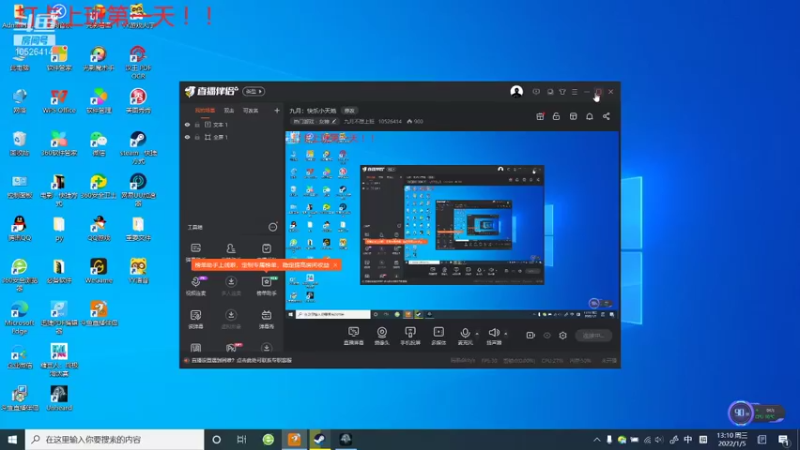800x450 pixels.
Task: Click the screen capture source icon
Action: (354, 333)
